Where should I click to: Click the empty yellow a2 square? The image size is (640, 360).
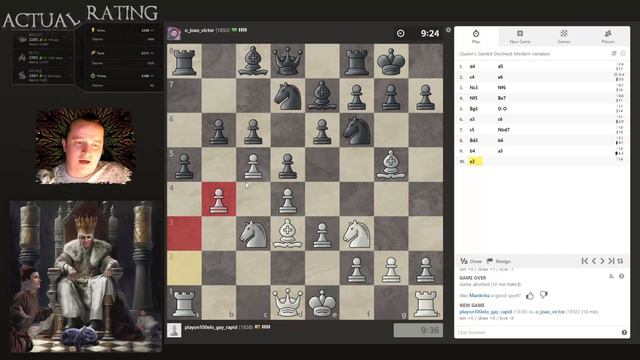184,268
